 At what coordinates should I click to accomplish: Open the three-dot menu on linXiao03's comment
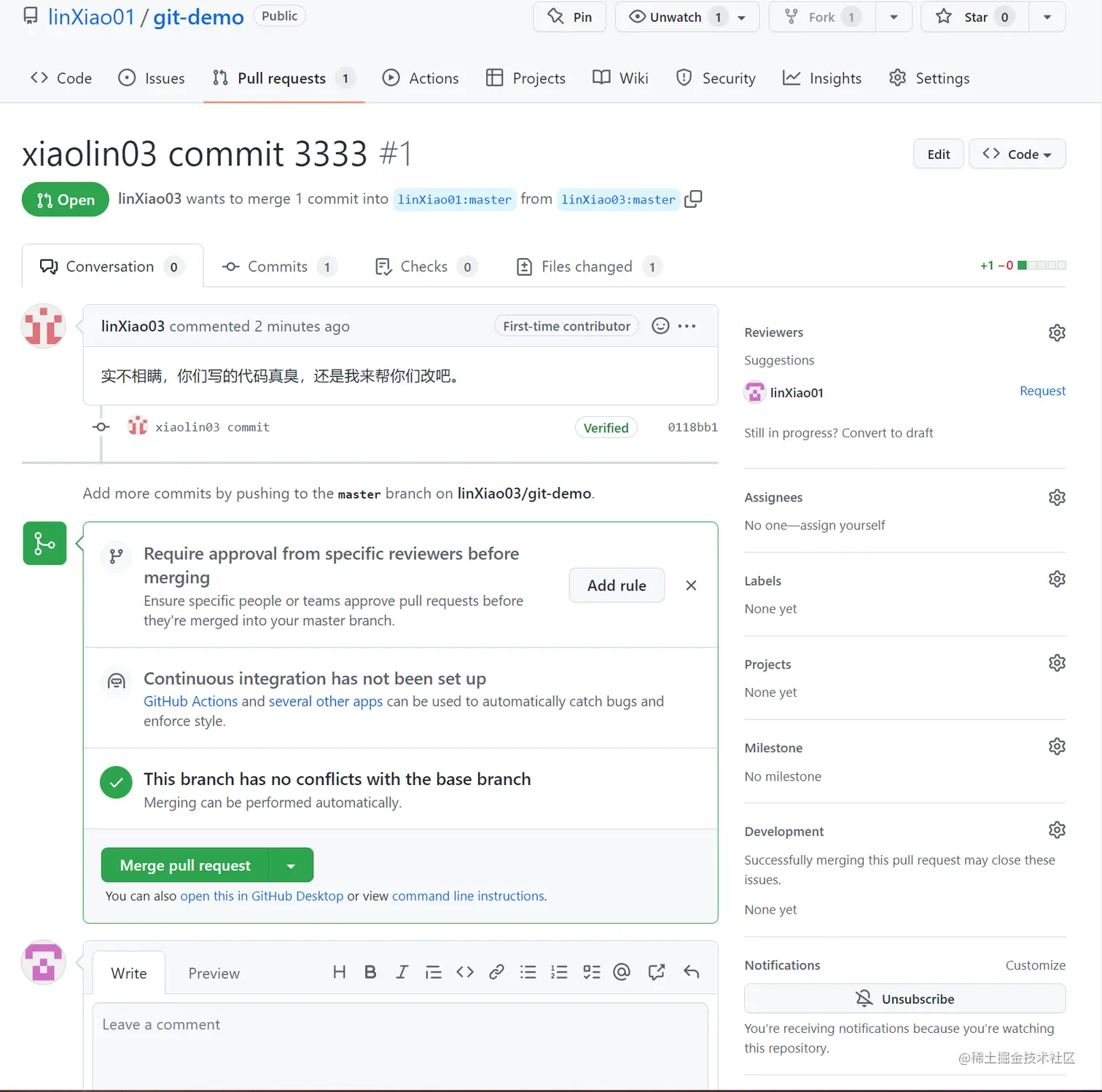click(687, 326)
